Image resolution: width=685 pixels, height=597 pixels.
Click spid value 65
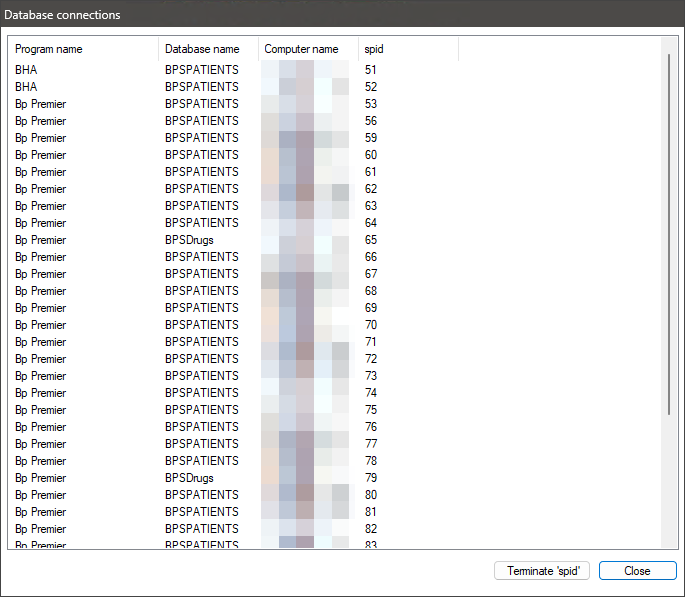point(370,240)
